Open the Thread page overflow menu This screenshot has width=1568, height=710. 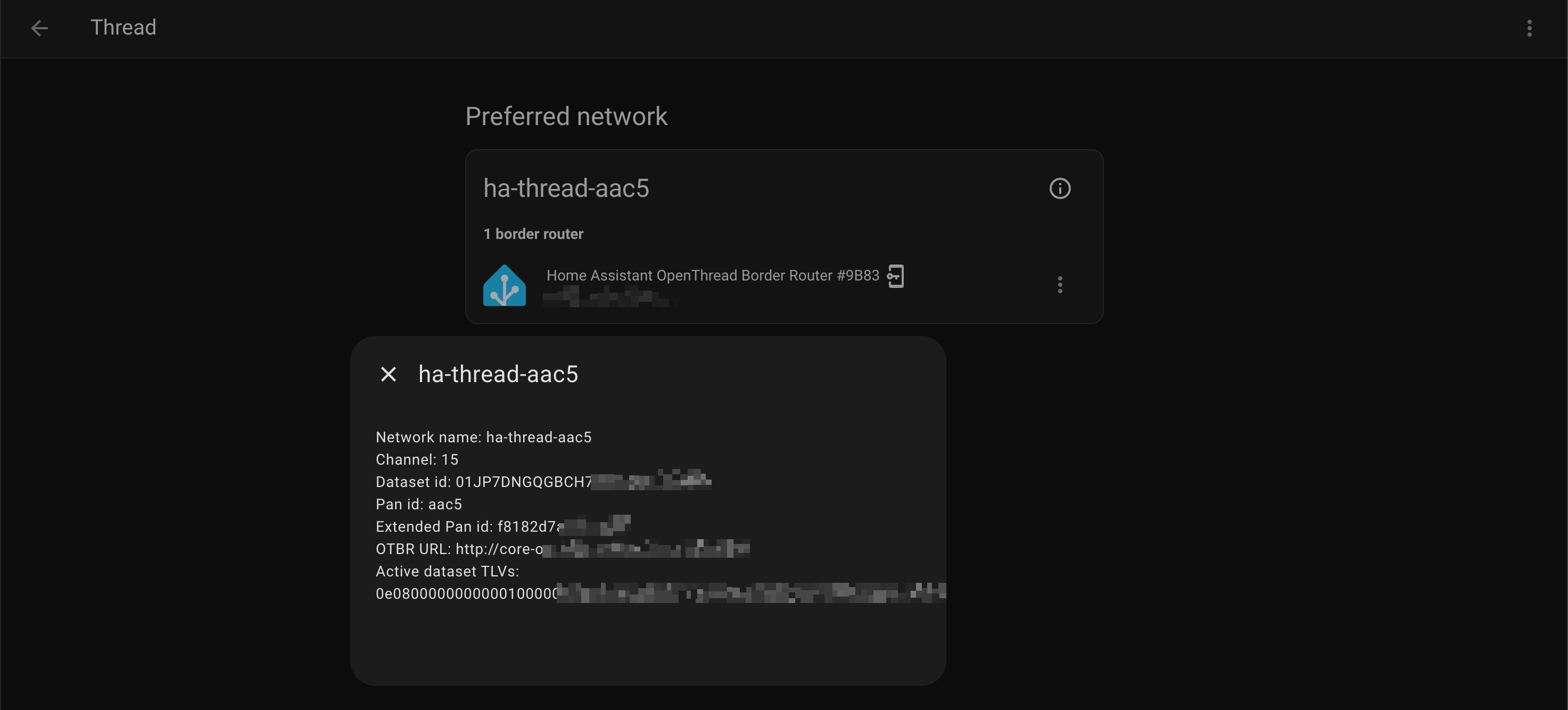pyautogui.click(x=1529, y=28)
